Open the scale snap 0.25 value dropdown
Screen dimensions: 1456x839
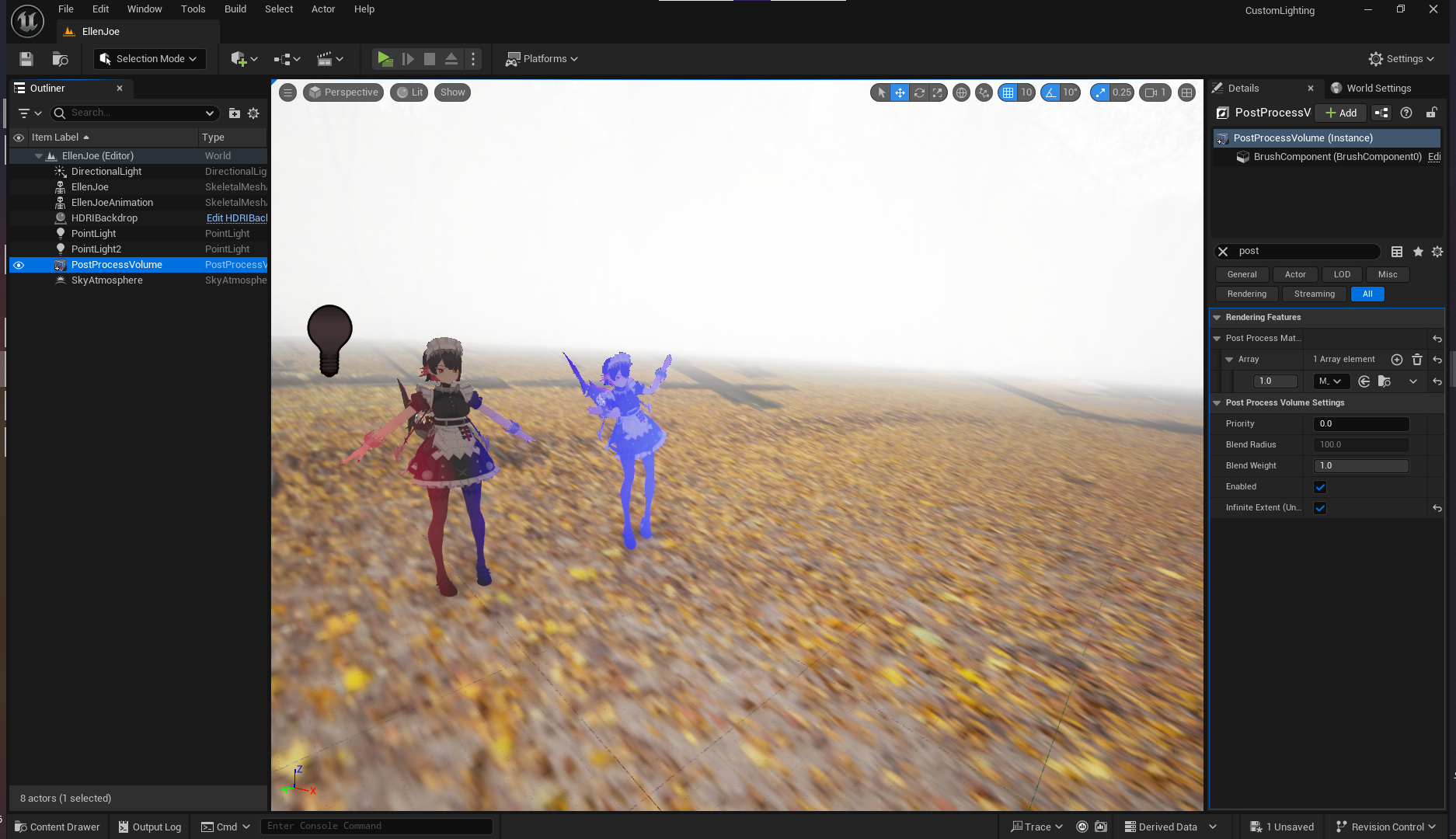pyautogui.click(x=1122, y=92)
